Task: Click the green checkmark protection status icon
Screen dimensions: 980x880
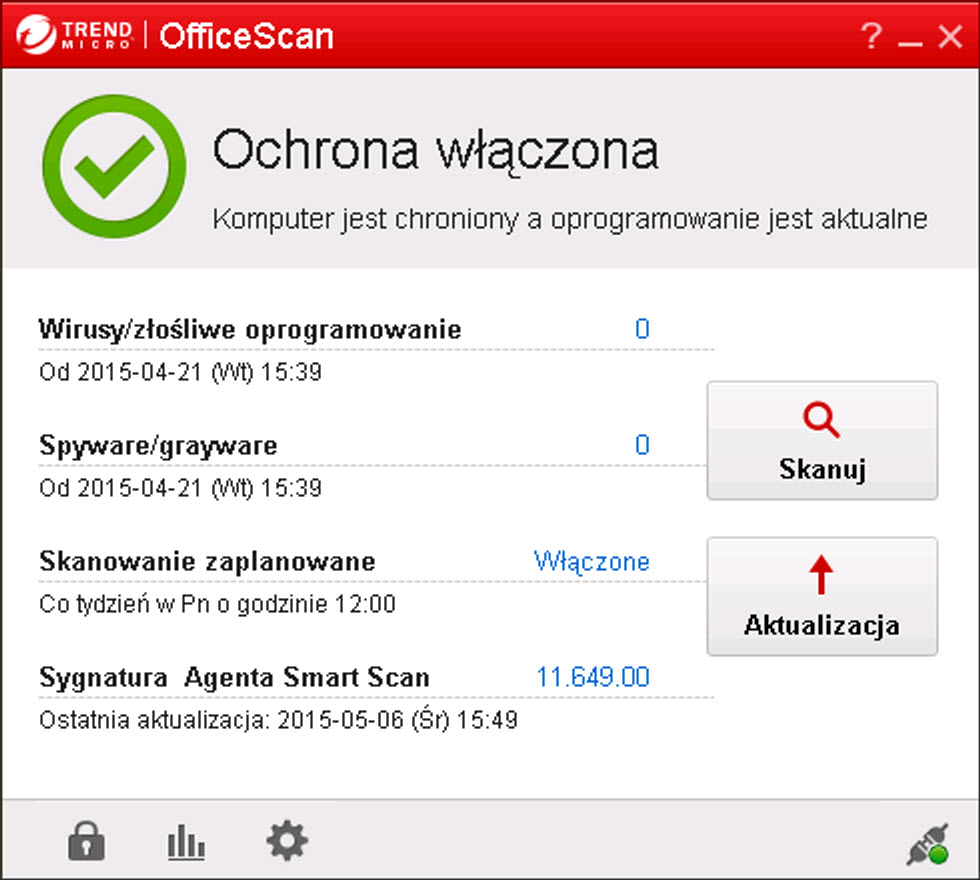Action: (114, 166)
